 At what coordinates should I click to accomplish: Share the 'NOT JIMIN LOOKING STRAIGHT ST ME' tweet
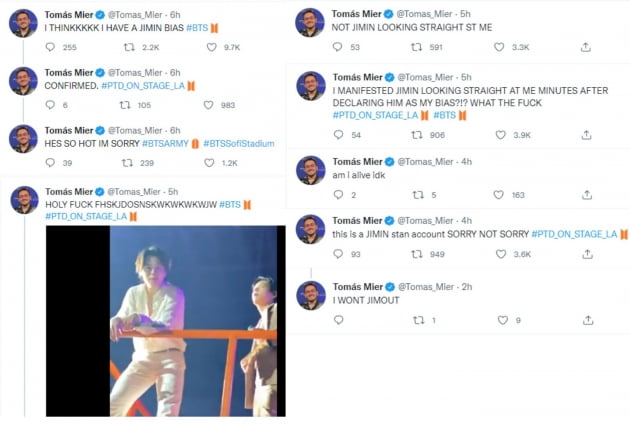(586, 47)
